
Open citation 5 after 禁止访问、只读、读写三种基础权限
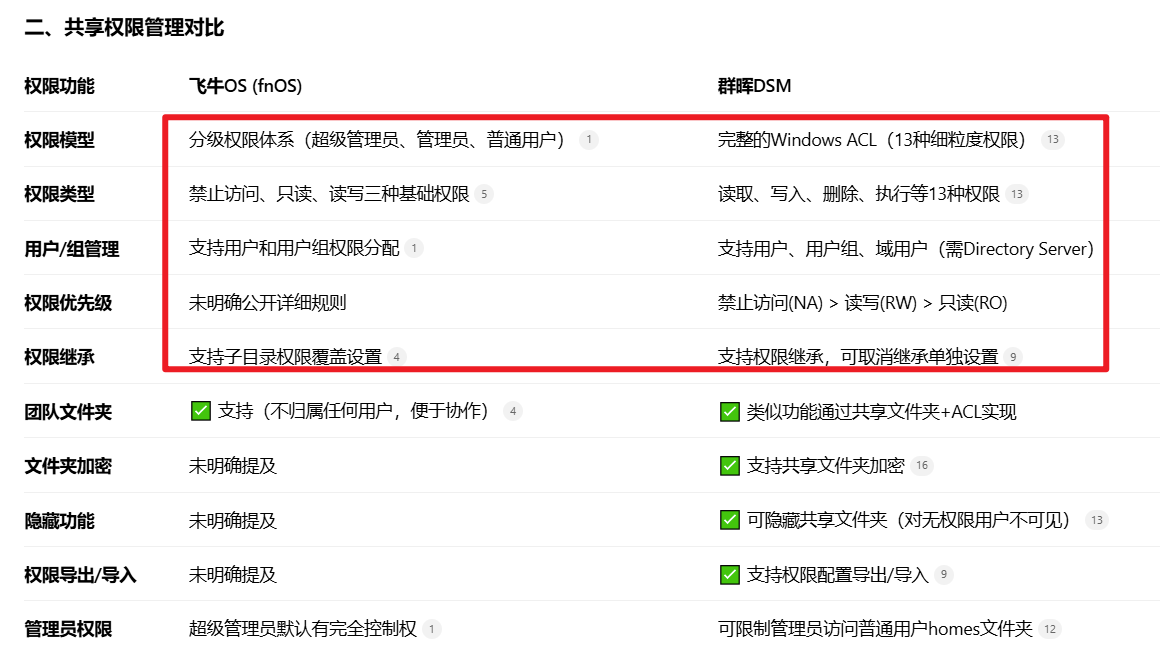point(484,194)
